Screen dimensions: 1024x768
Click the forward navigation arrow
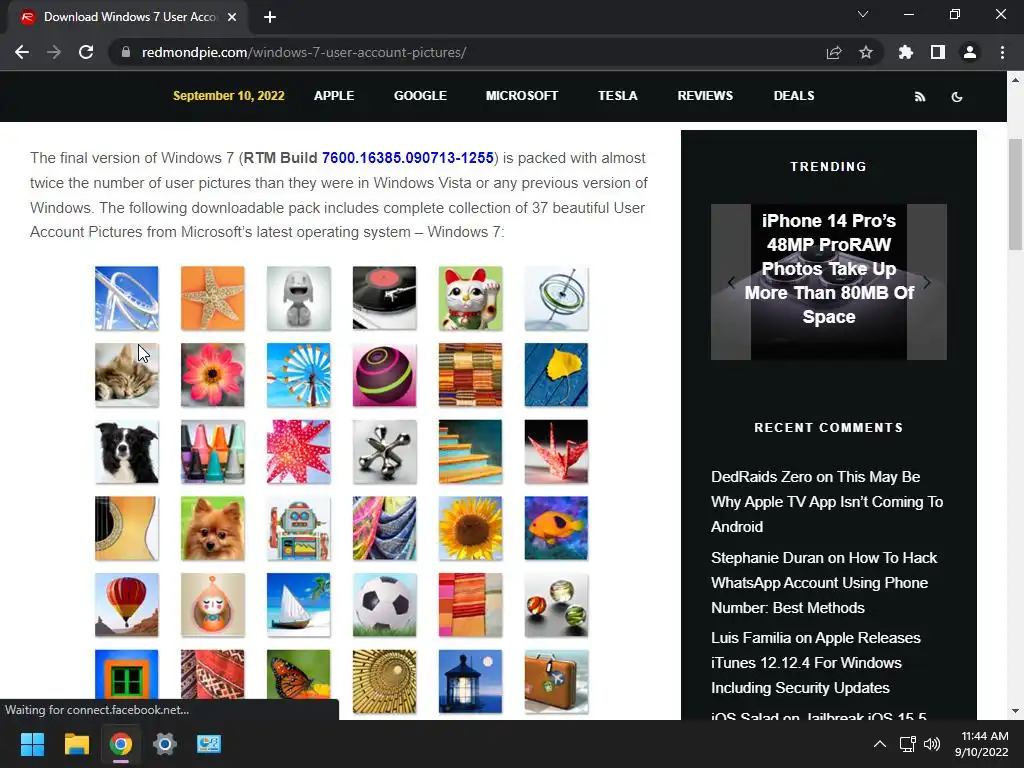click(54, 52)
